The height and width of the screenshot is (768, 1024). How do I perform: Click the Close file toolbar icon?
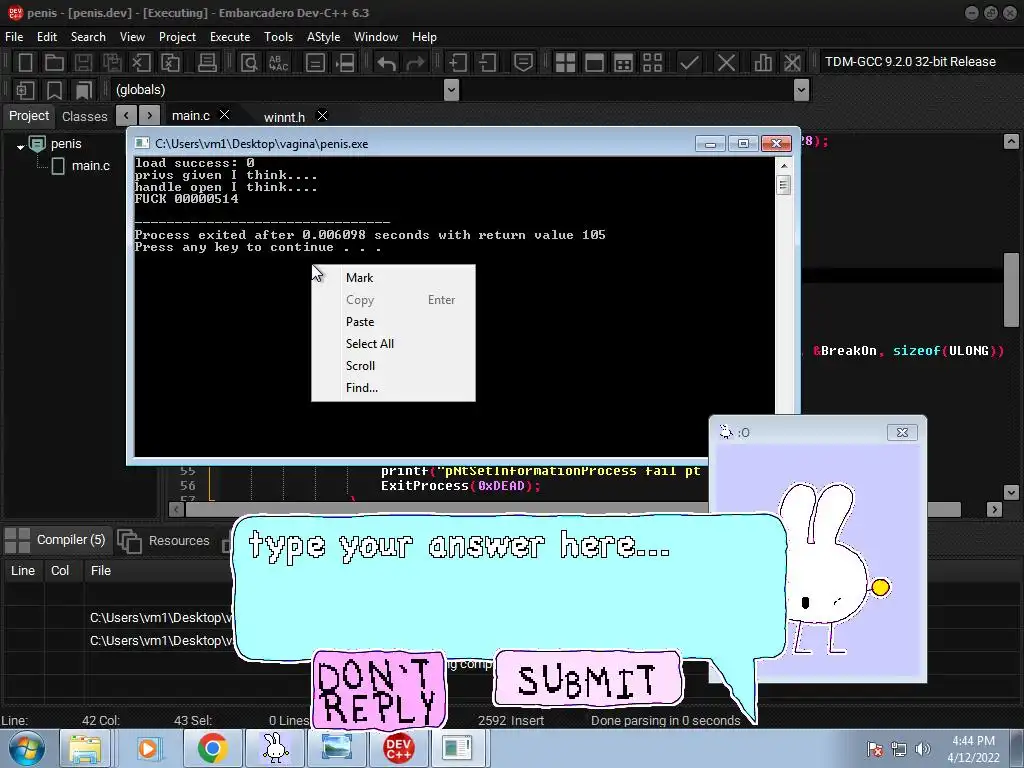[x=141, y=63]
